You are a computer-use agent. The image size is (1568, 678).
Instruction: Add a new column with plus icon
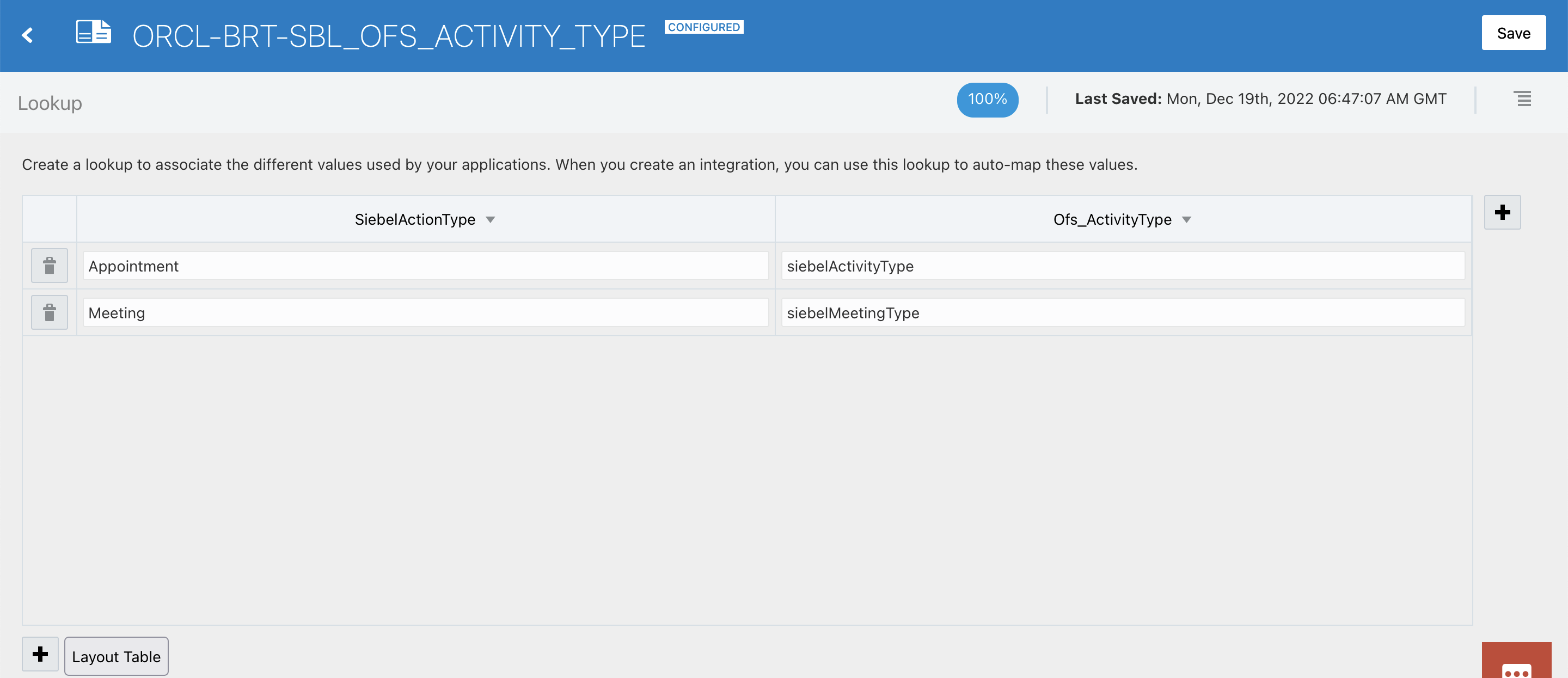1502,212
